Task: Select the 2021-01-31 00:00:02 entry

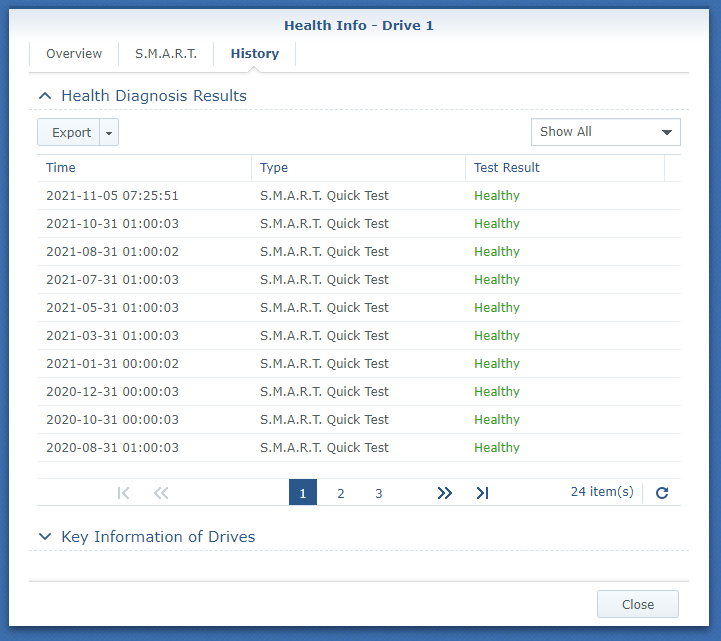Action: tap(359, 364)
